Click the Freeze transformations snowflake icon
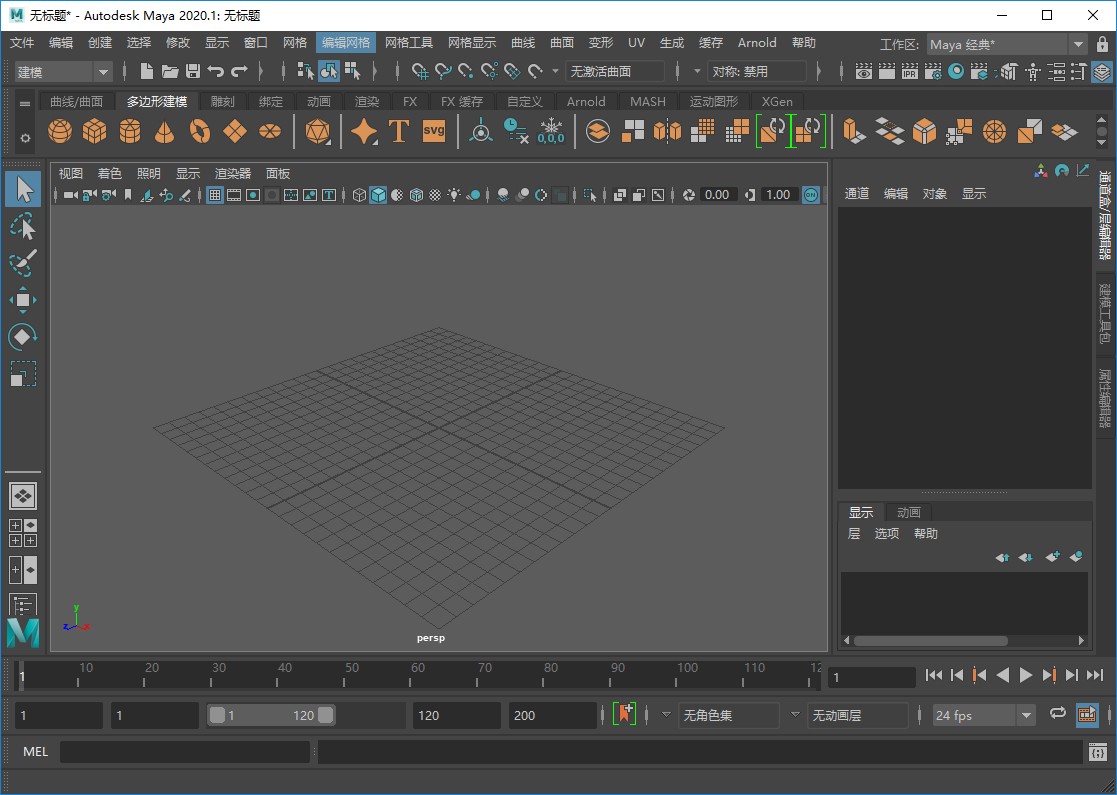Screen dimensions: 1117x795 551,131
